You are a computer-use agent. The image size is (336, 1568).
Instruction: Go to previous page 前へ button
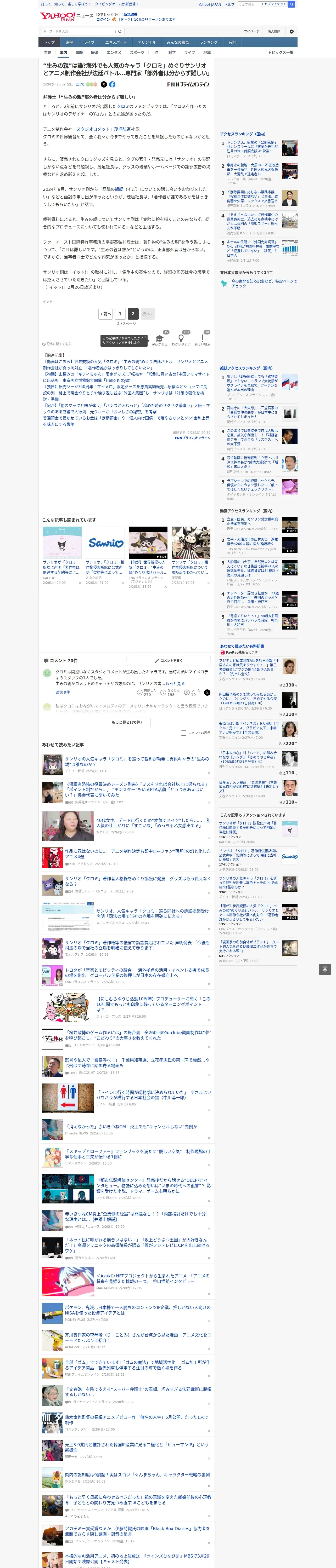[x=105, y=314]
